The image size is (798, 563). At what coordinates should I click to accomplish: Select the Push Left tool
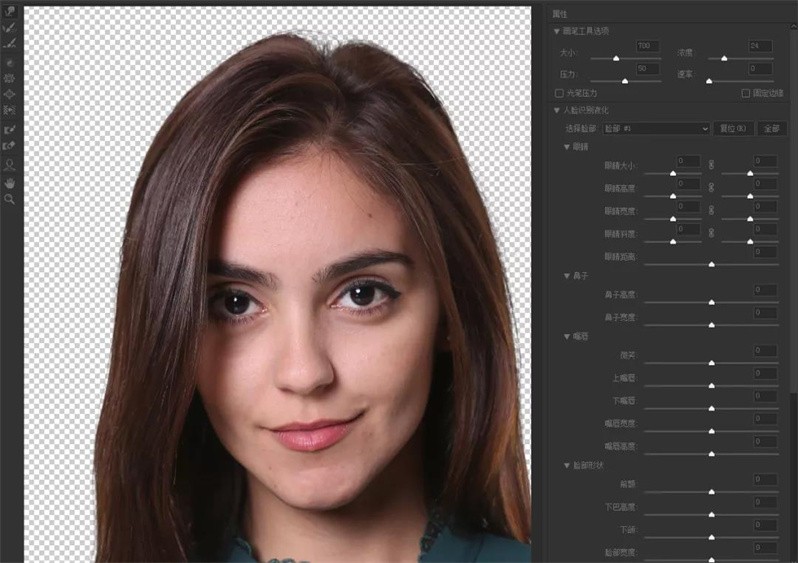pos(9,110)
